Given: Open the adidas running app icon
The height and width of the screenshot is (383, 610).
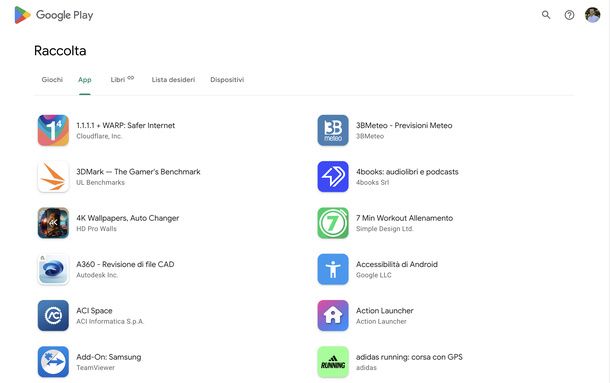Looking at the screenshot, I should (x=333, y=362).
